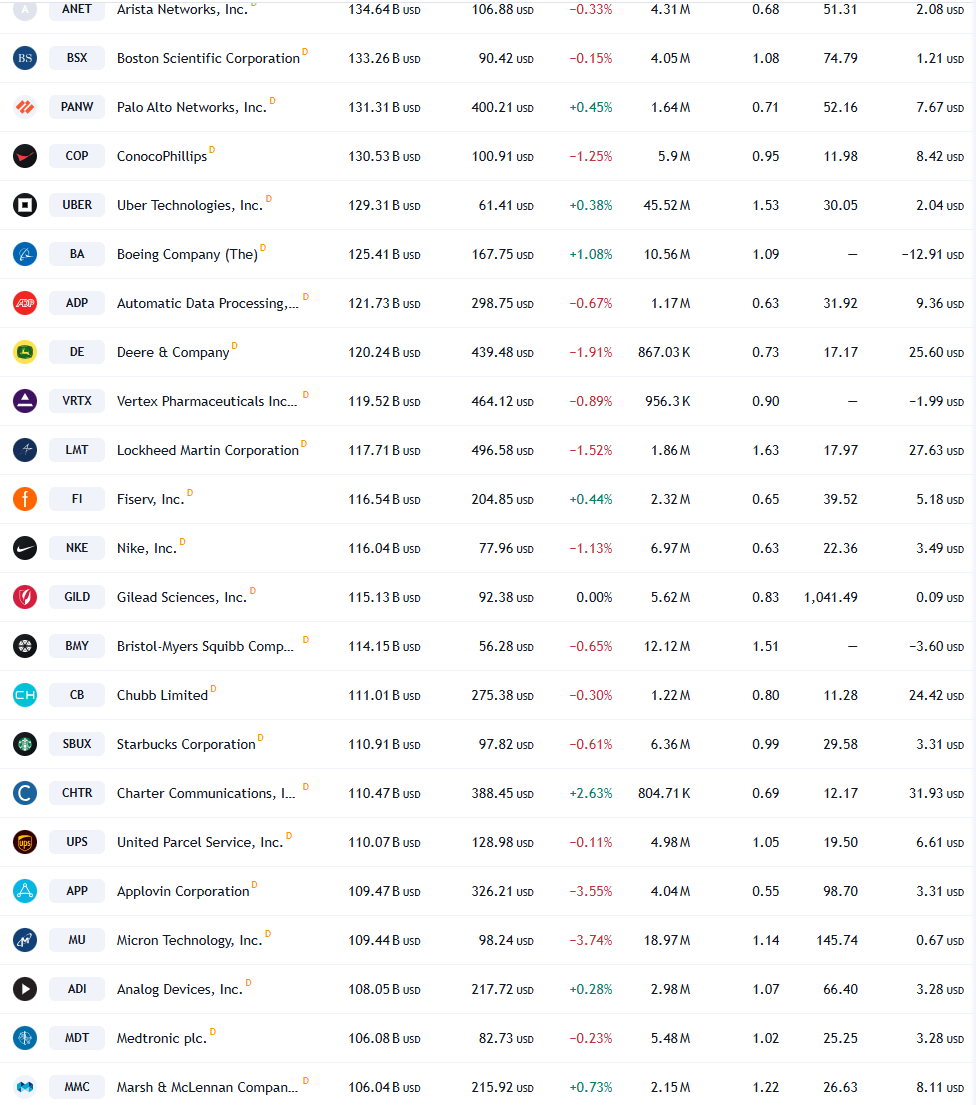
Task: Select the DE ticker badge
Action: (x=77, y=352)
